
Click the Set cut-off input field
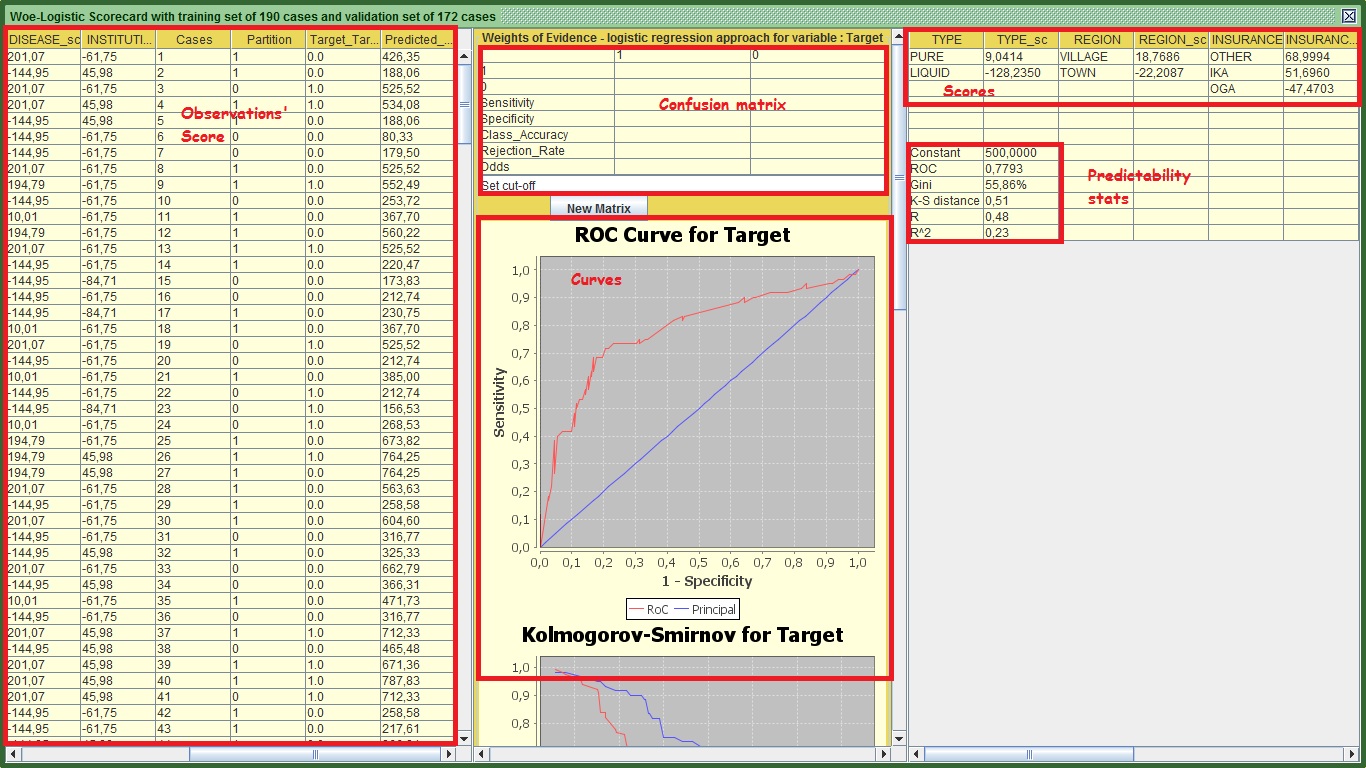coord(682,186)
